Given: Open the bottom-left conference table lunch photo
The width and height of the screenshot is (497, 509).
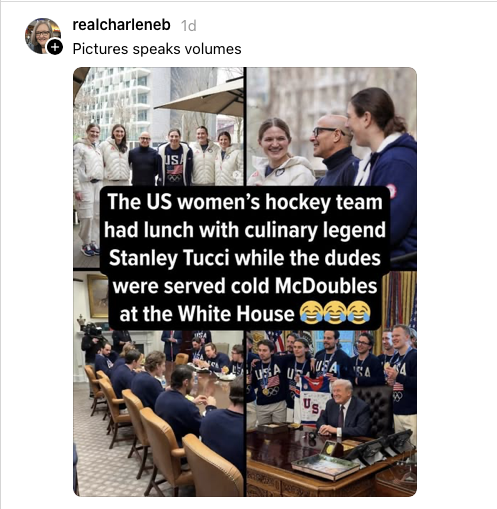Looking at the screenshot, I should tap(159, 413).
